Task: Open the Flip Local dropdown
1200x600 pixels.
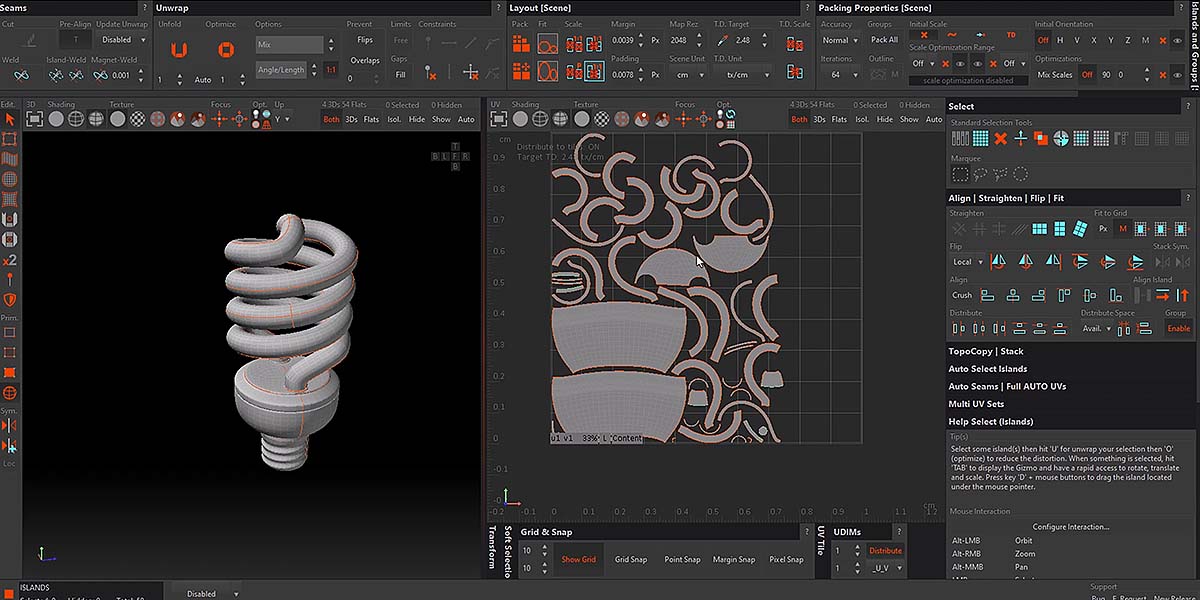Action: click(x=967, y=262)
